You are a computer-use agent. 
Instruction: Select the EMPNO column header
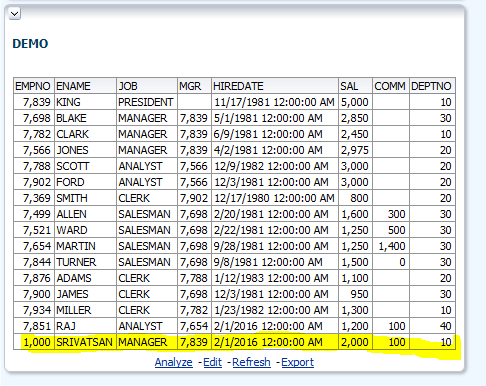pyautogui.click(x=34, y=86)
